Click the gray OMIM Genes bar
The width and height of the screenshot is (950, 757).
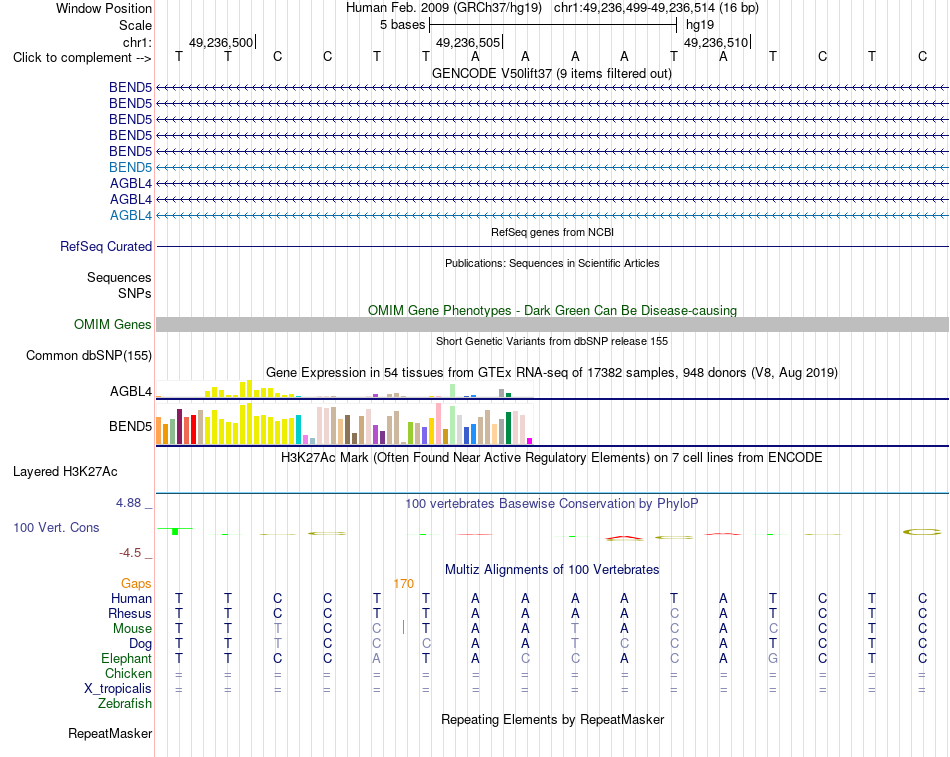pyautogui.click(x=552, y=324)
